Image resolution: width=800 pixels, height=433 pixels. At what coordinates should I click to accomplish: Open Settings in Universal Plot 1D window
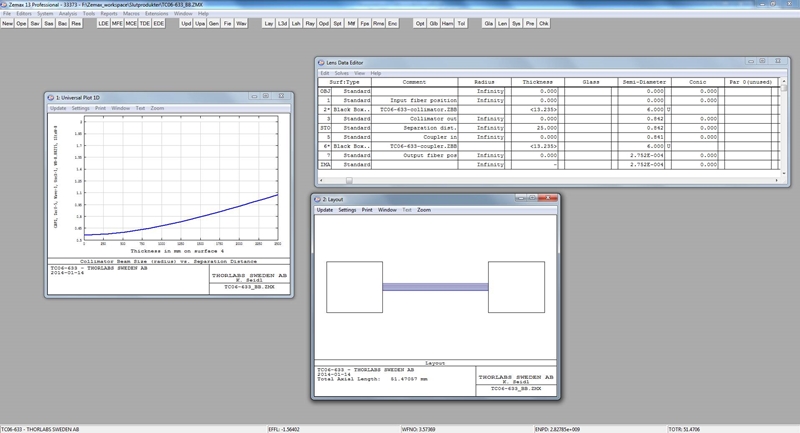[80, 108]
